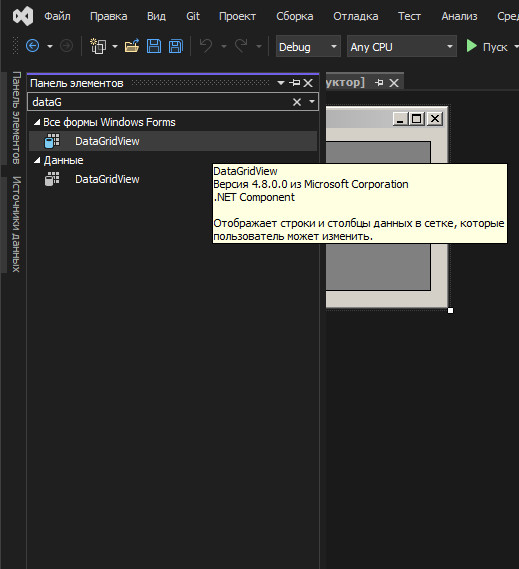Click the Save floppy disk icon

point(154,46)
